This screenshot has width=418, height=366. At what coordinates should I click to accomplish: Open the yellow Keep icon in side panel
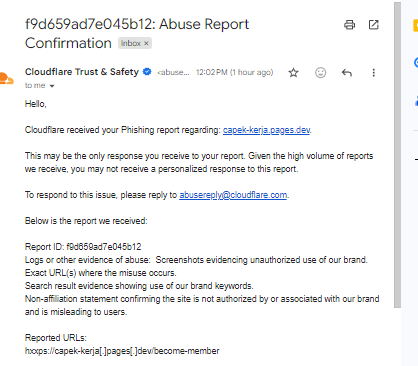(415, 25)
